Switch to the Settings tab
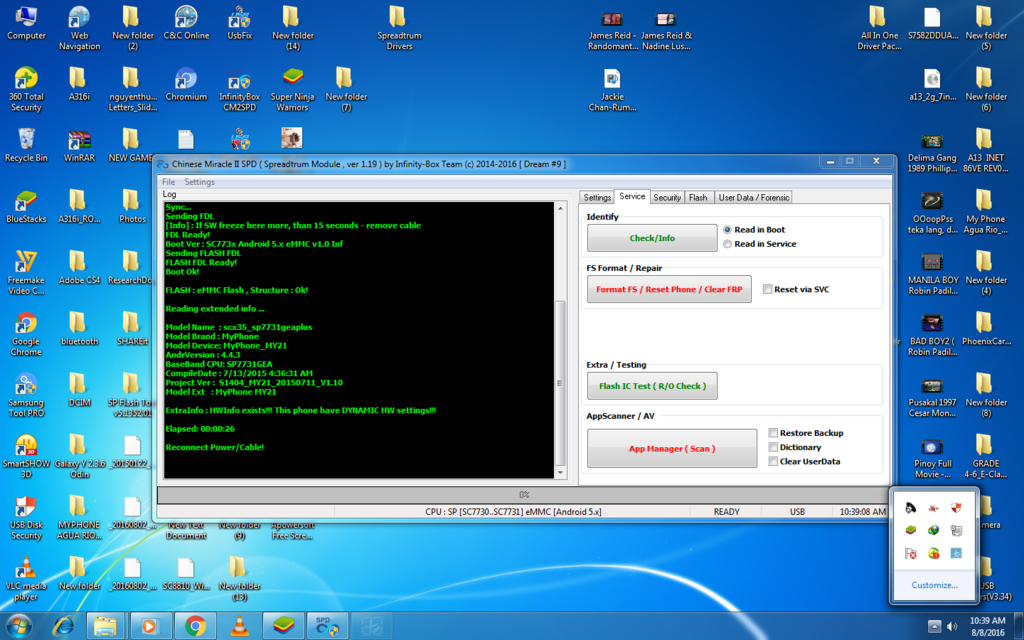Image resolution: width=1024 pixels, height=640 pixels. (x=597, y=197)
